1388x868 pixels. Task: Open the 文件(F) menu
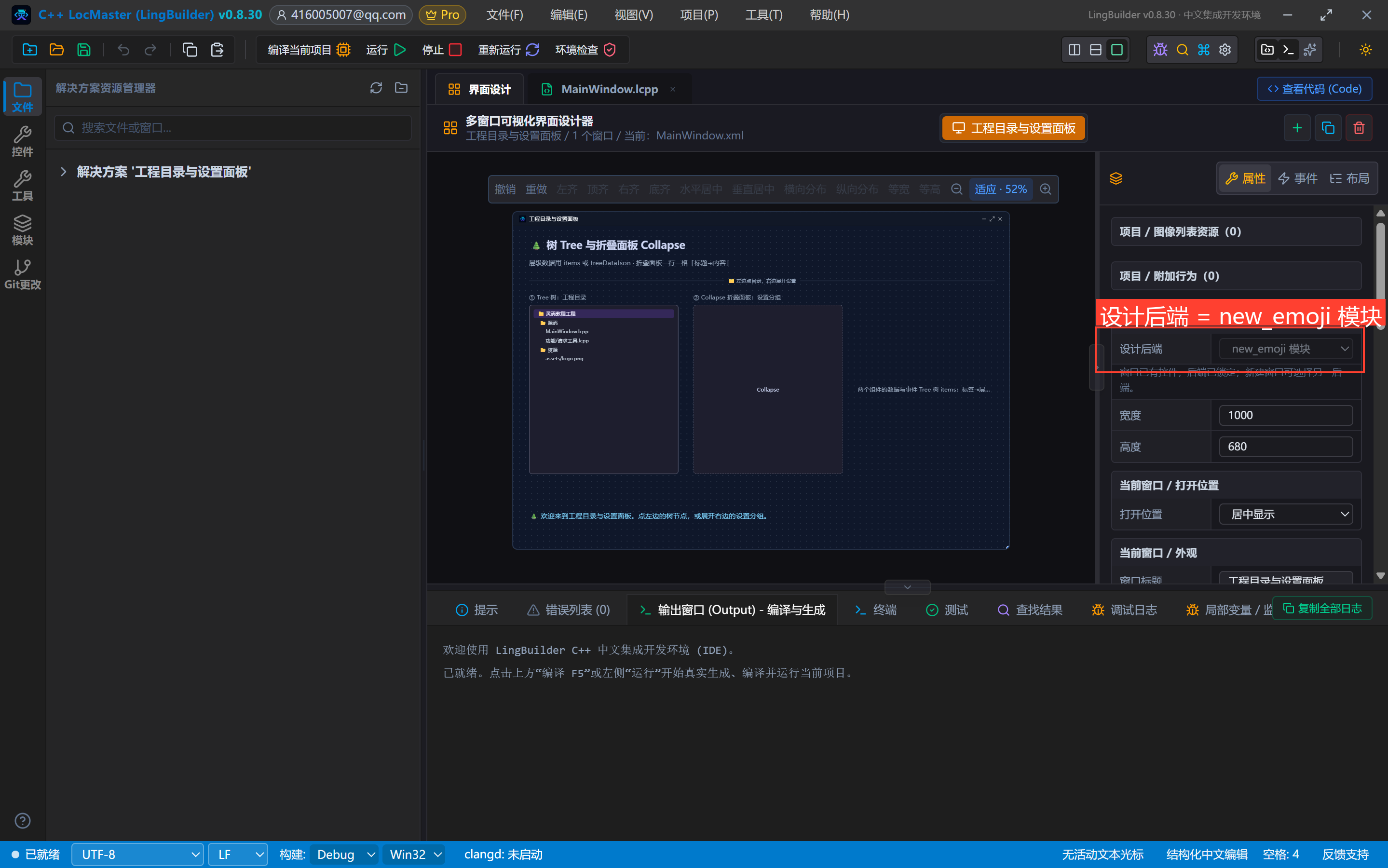click(504, 15)
